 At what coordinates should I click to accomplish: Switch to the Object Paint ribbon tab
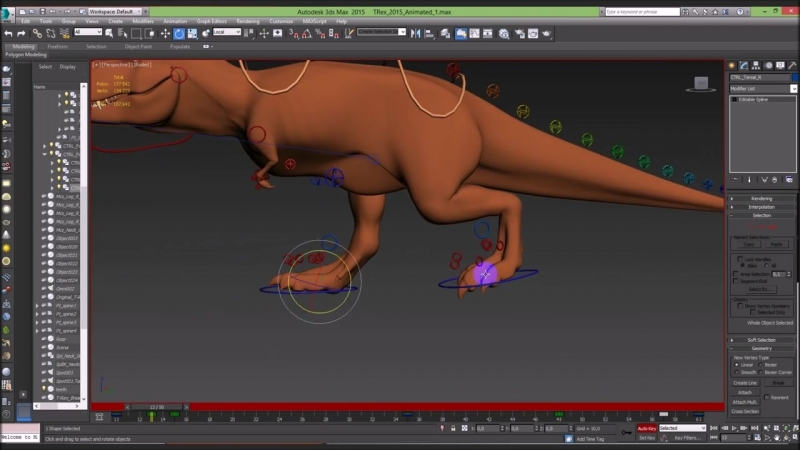[138, 46]
